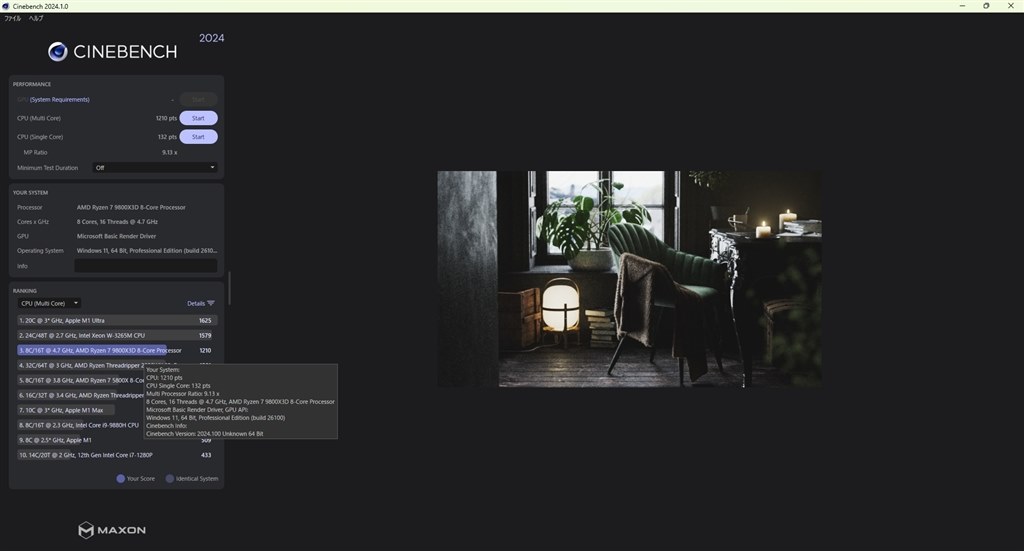Click the Info text field
The height and width of the screenshot is (551, 1024).
click(x=145, y=266)
